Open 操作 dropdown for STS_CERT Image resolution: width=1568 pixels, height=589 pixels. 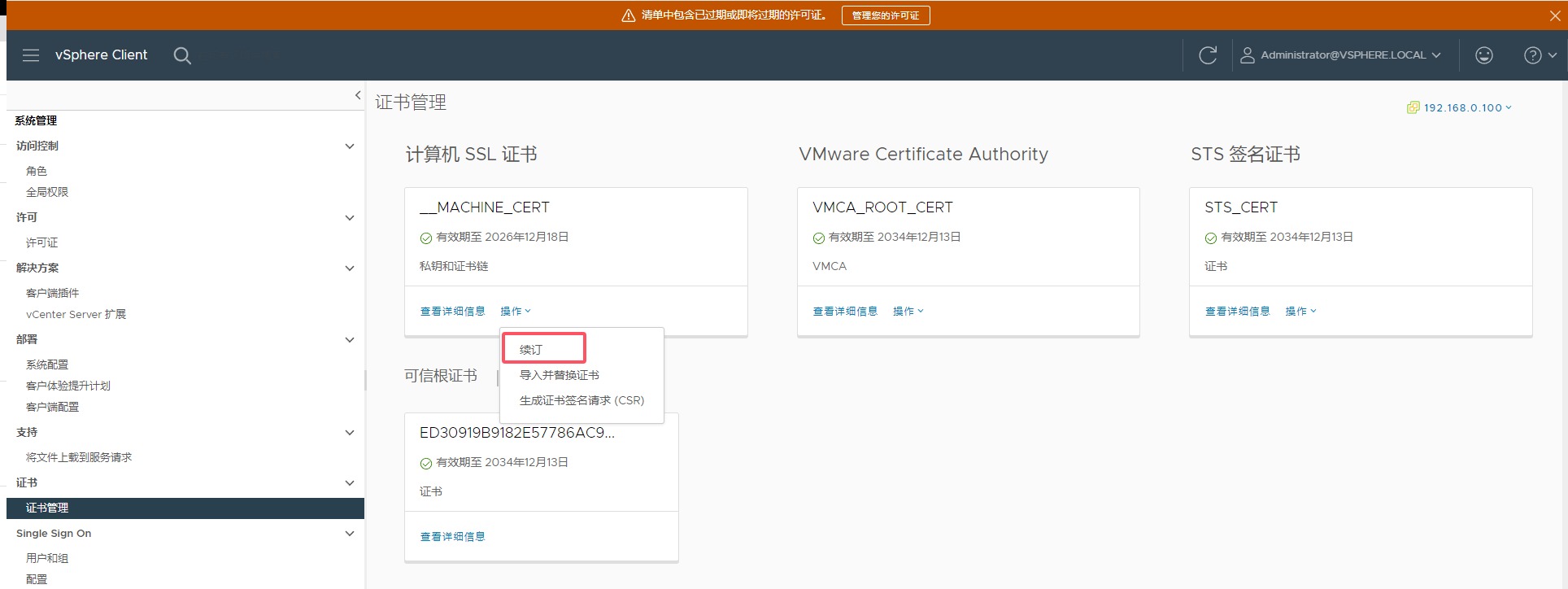(x=1300, y=312)
